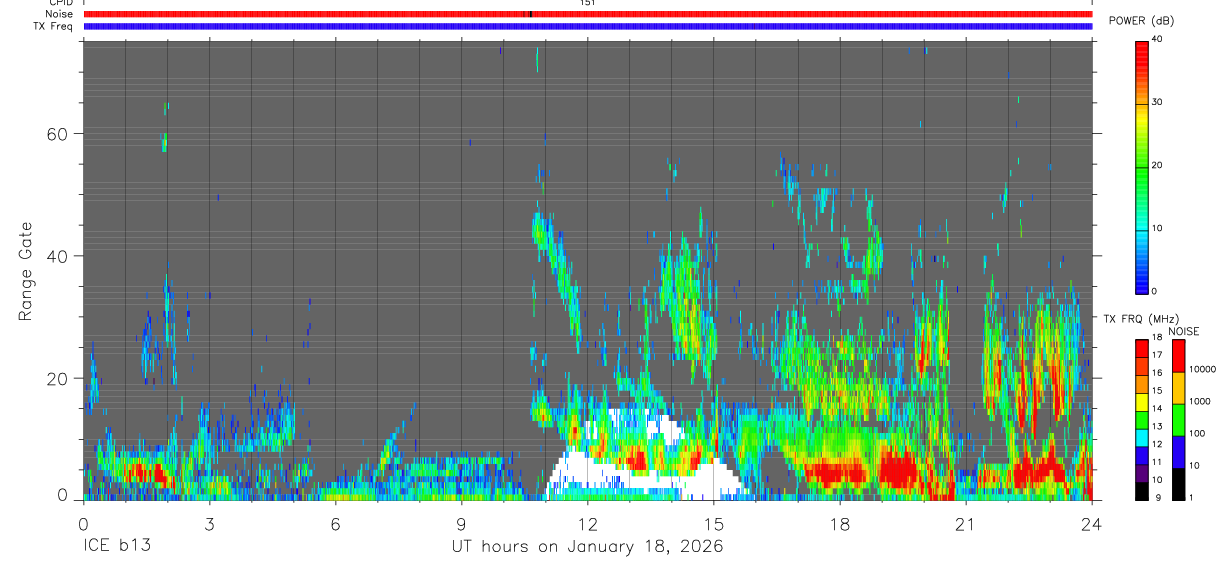Click the 10000 label in the NOISE legend
This screenshot has width=1228, height=567.
[1204, 369]
